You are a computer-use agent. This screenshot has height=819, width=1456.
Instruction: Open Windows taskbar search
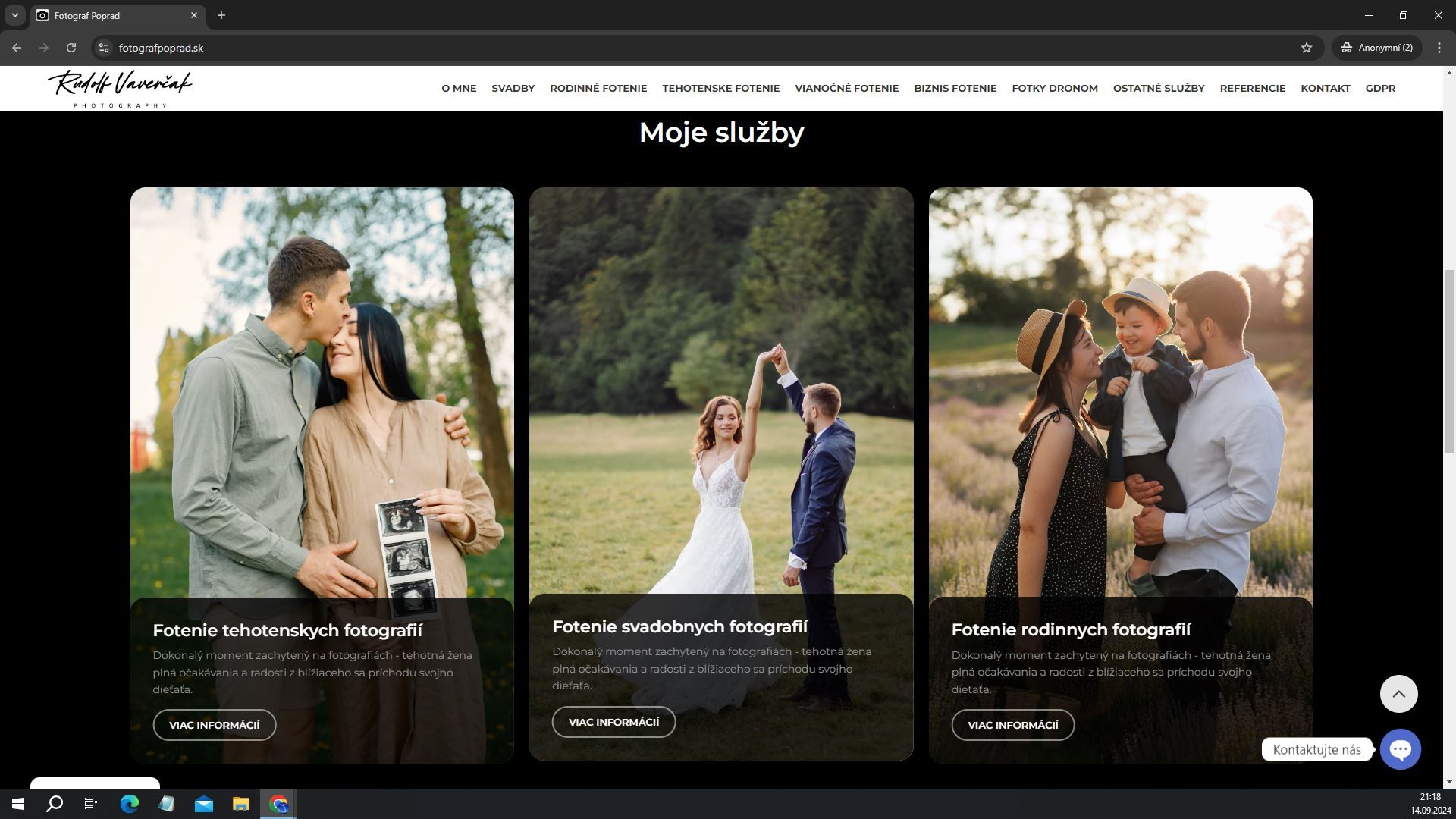pos(55,804)
